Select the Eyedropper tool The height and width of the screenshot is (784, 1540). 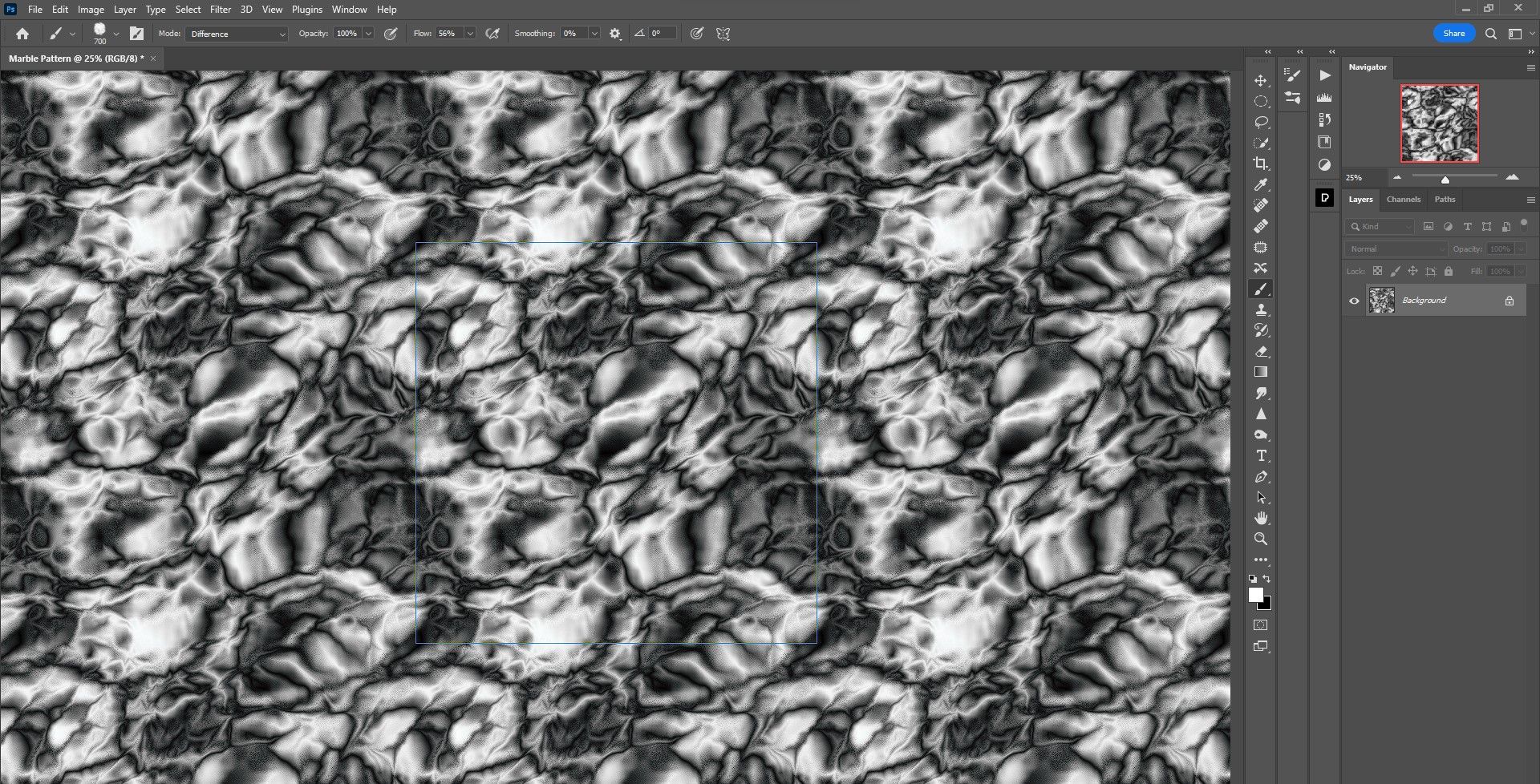point(1261,184)
